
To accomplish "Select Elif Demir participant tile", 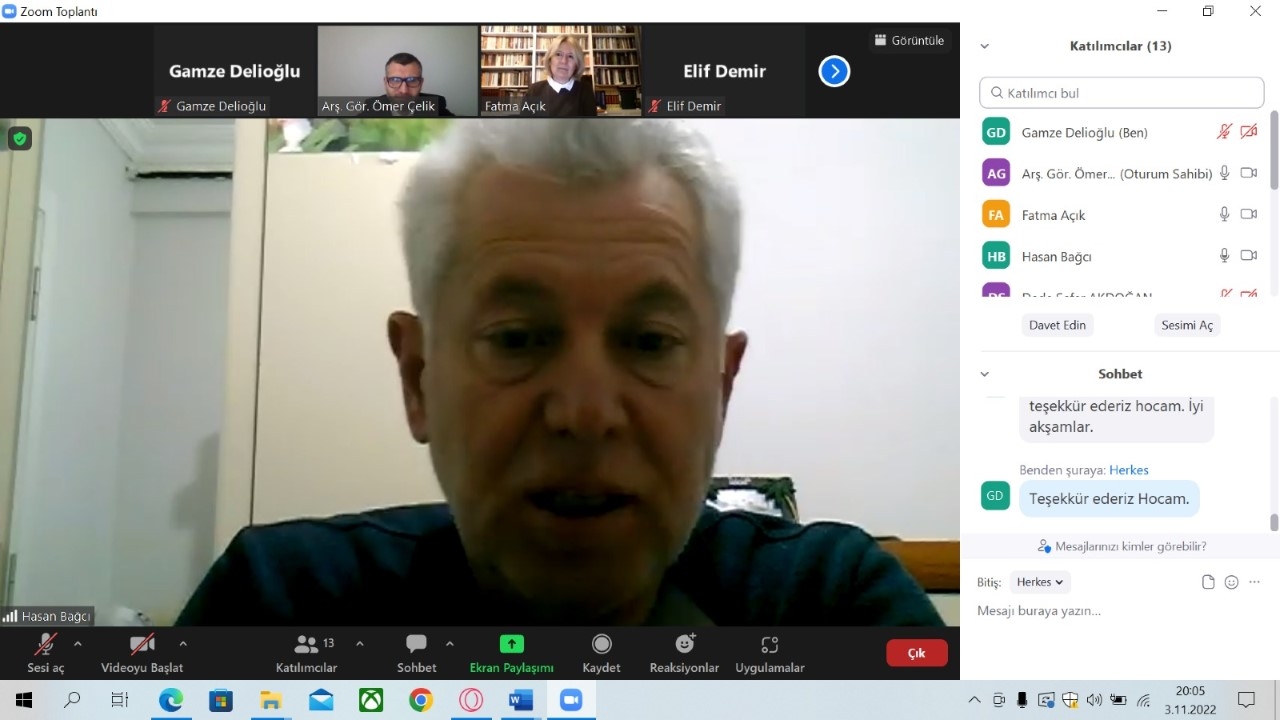I will click(724, 71).
